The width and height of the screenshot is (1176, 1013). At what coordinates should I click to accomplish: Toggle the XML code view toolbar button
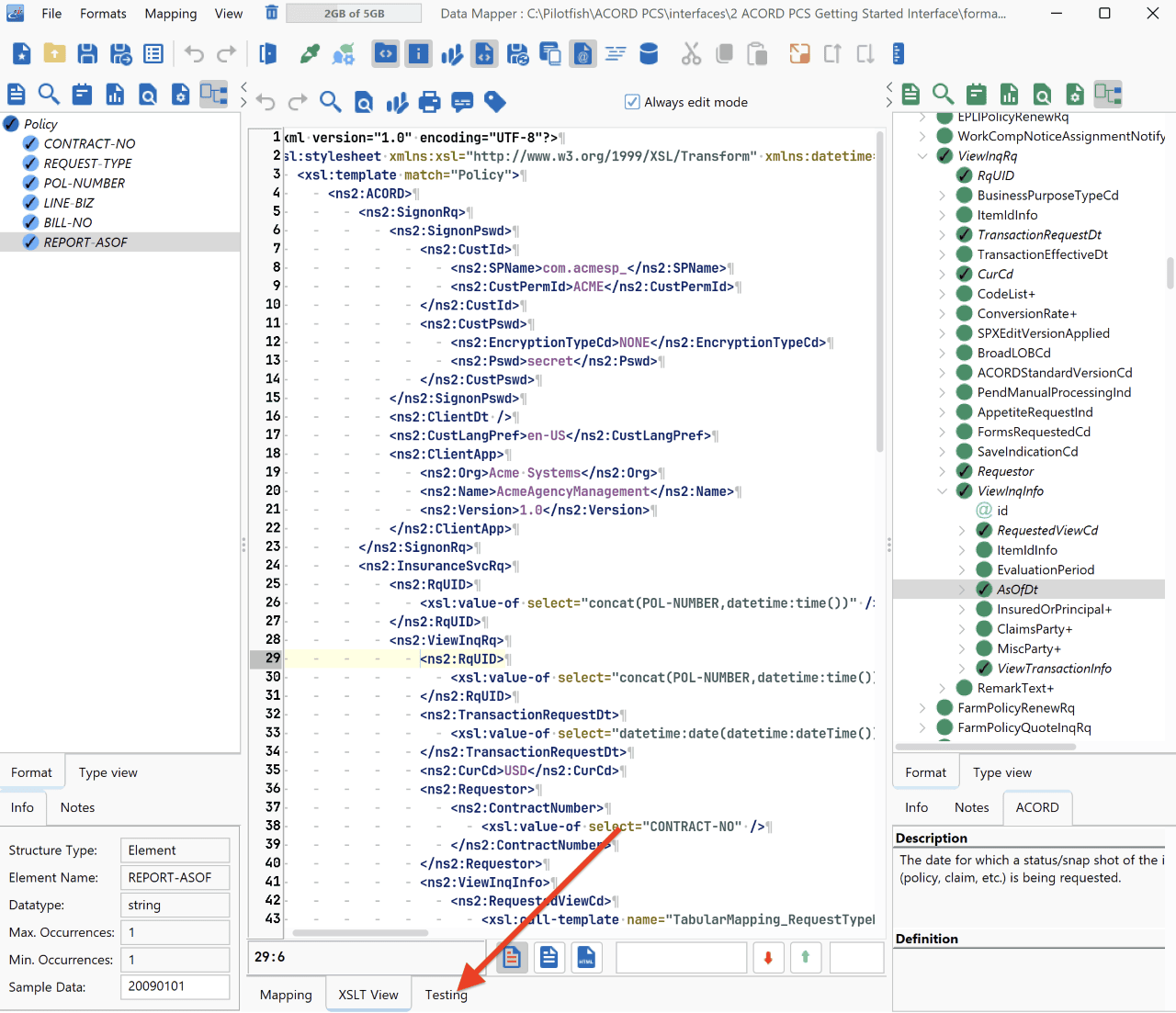[x=386, y=53]
